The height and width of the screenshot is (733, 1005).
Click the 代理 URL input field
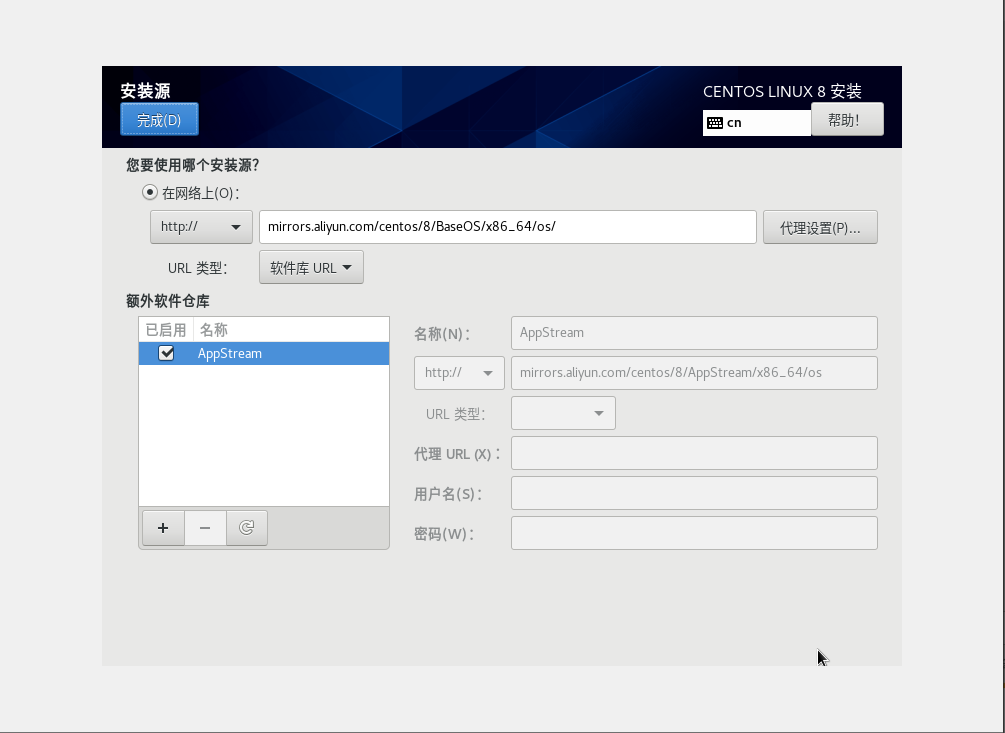[694, 453]
